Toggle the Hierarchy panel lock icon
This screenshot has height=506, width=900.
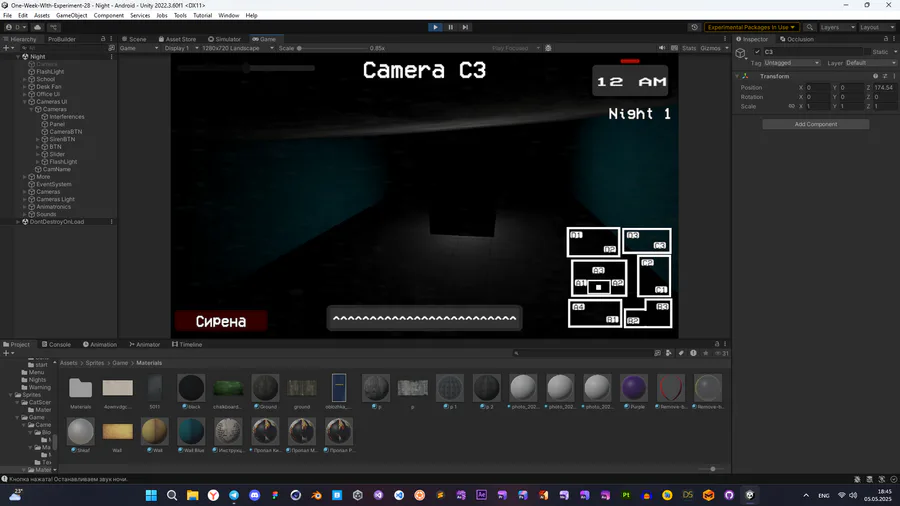(x=103, y=39)
